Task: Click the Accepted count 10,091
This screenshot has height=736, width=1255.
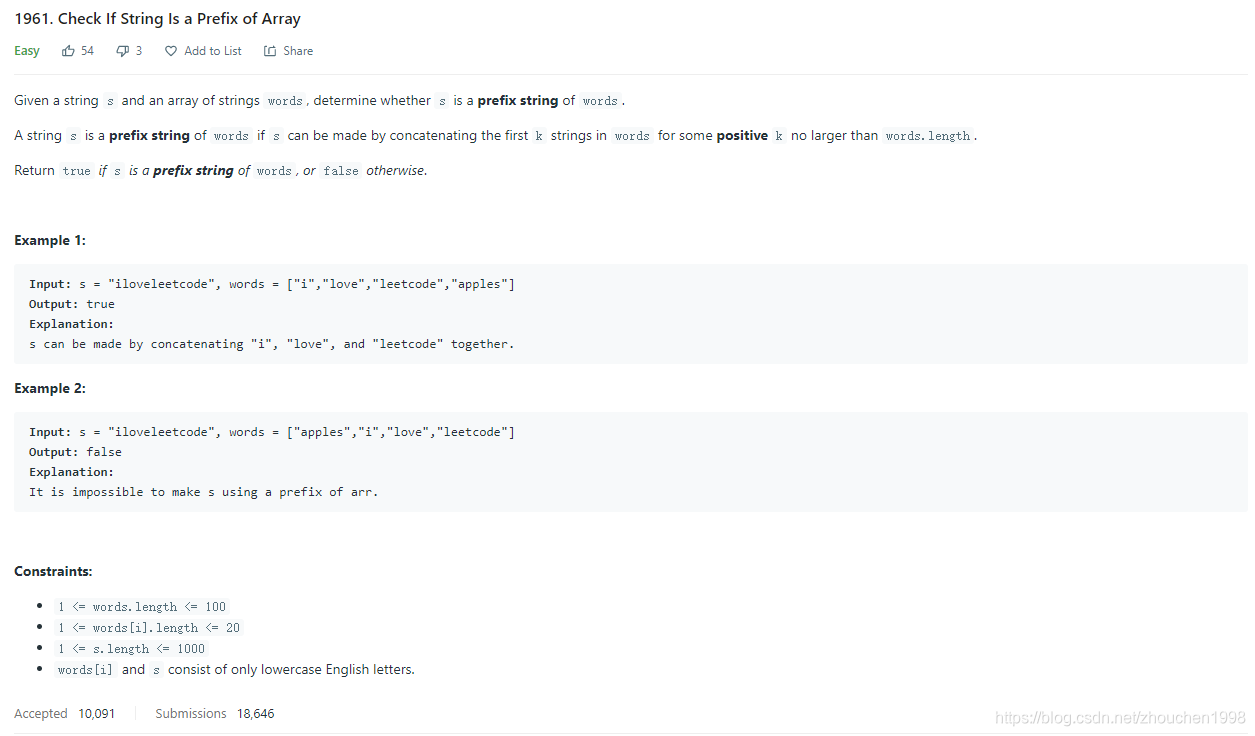Action: coord(97,714)
